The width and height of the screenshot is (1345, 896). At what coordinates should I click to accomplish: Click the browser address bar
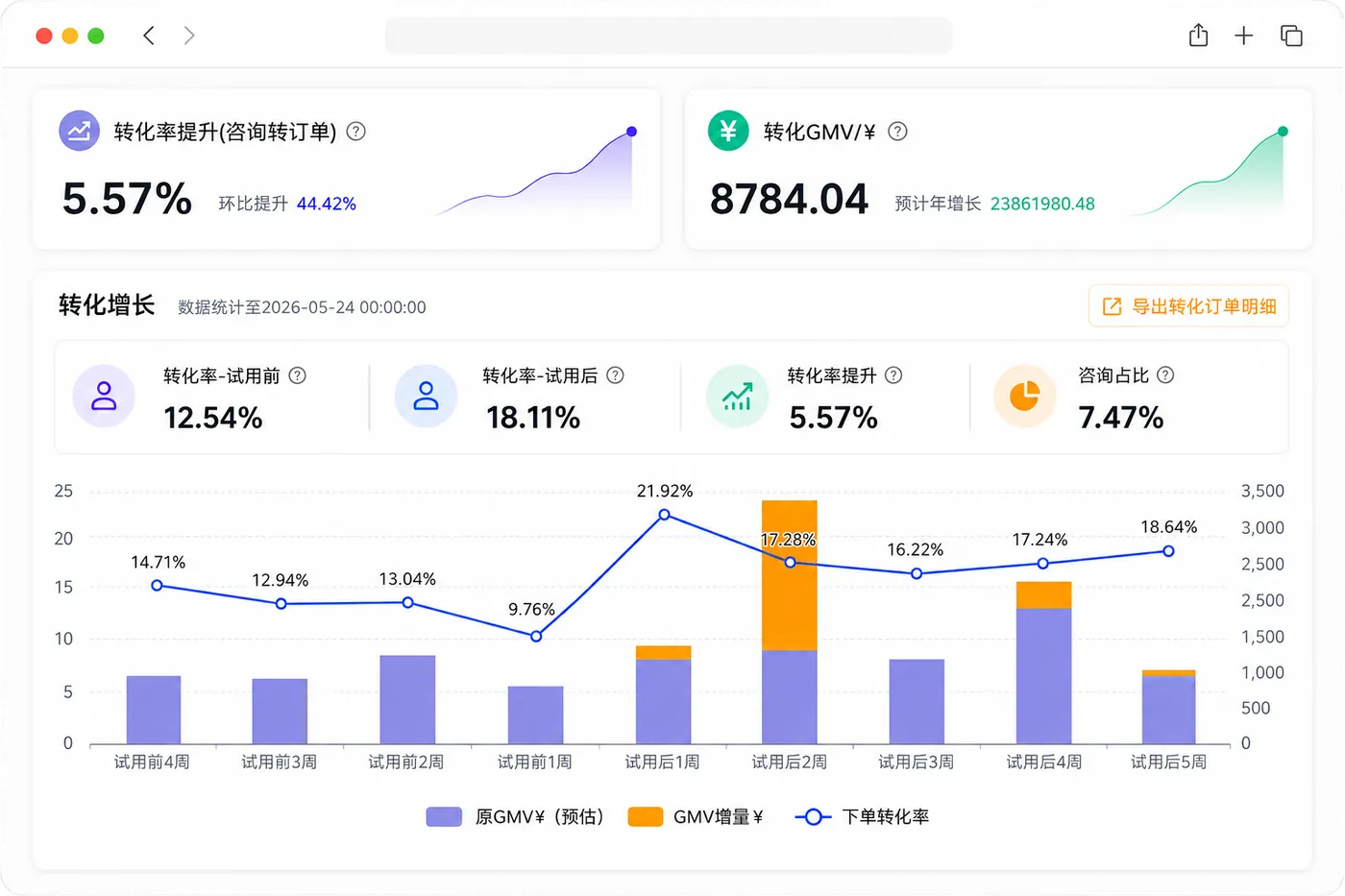[x=669, y=36]
